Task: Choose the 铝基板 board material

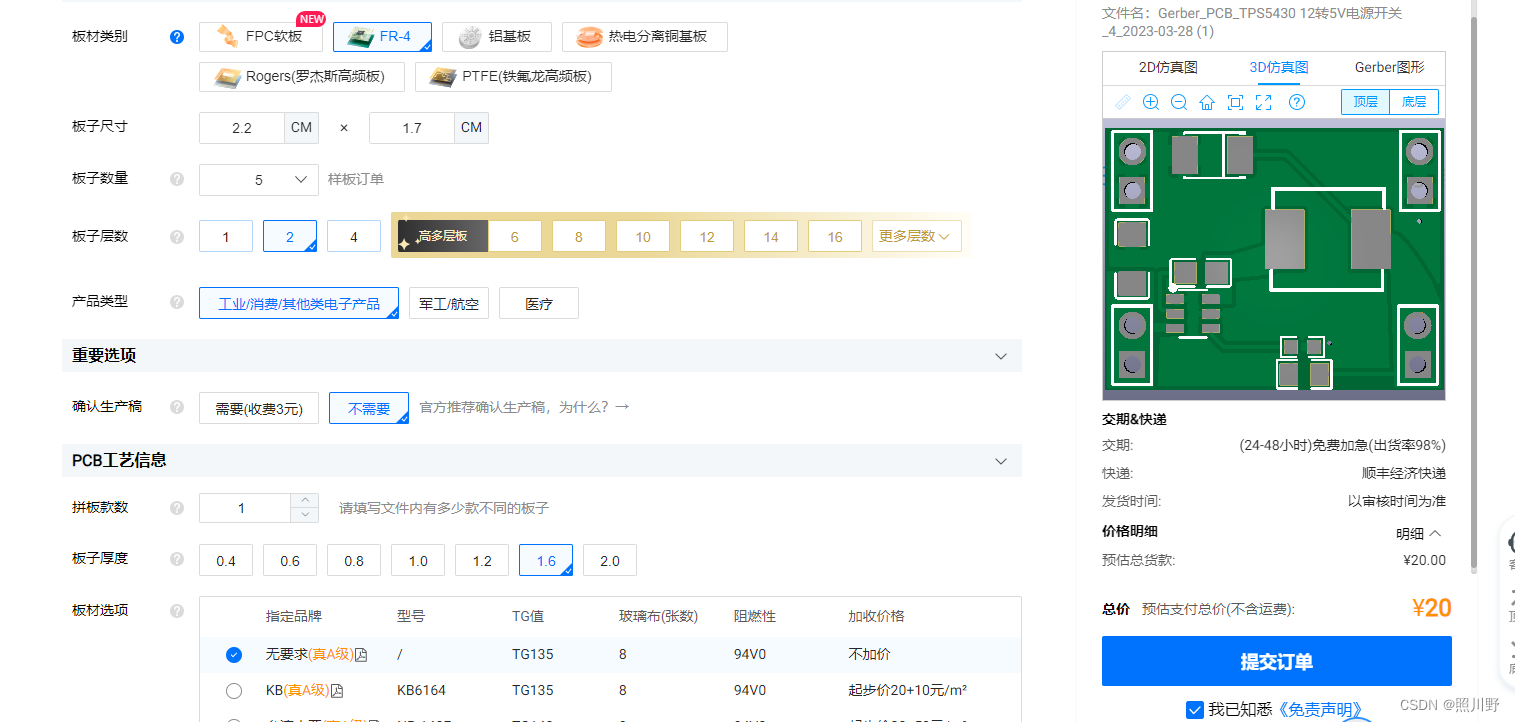Action: pos(497,37)
